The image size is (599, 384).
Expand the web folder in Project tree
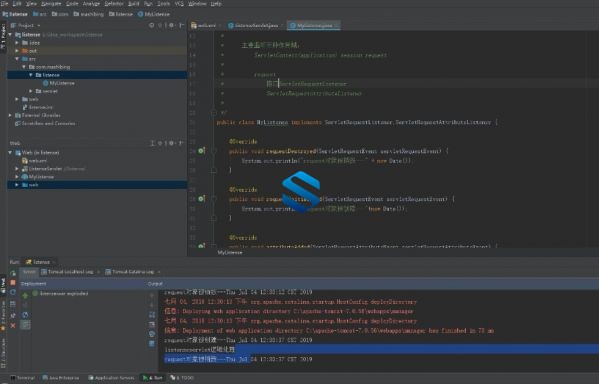tap(17, 99)
